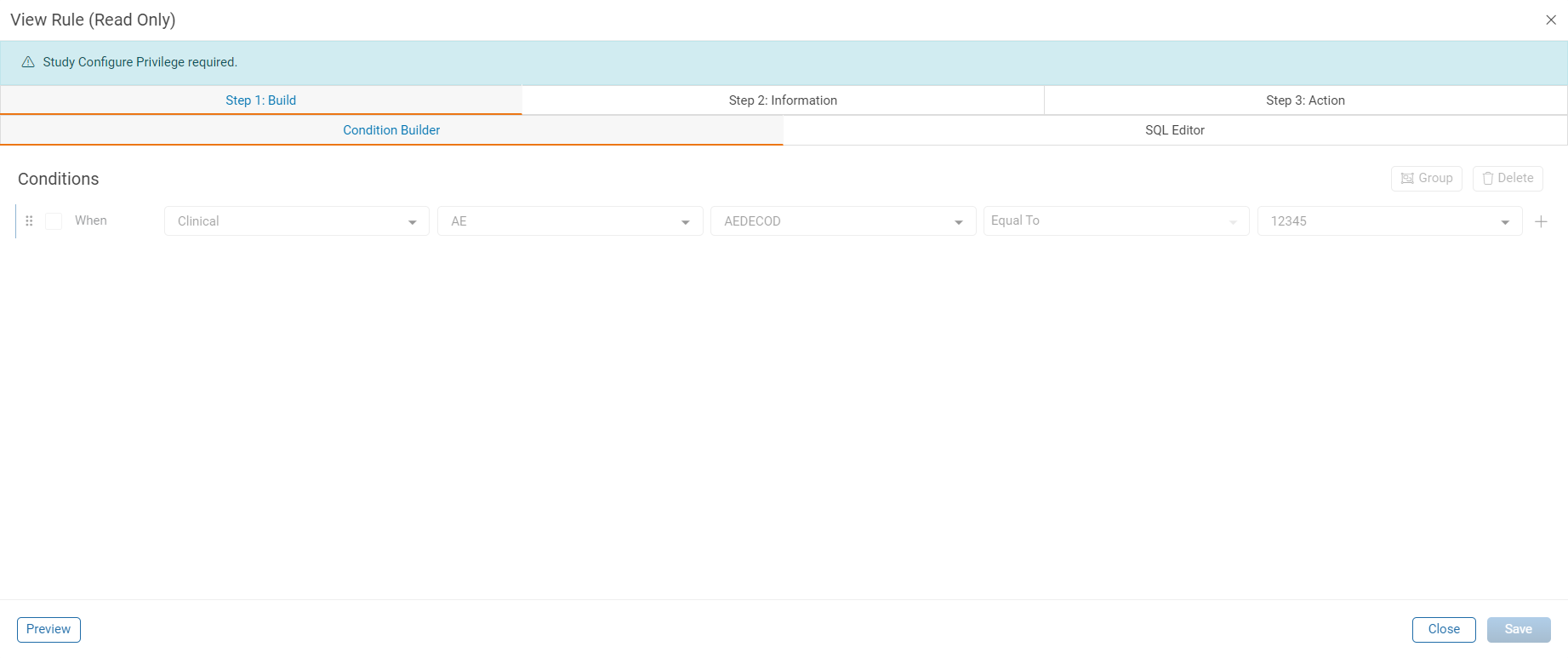The height and width of the screenshot is (658, 1568).
Task: Click the Close button
Action: 1444,630
